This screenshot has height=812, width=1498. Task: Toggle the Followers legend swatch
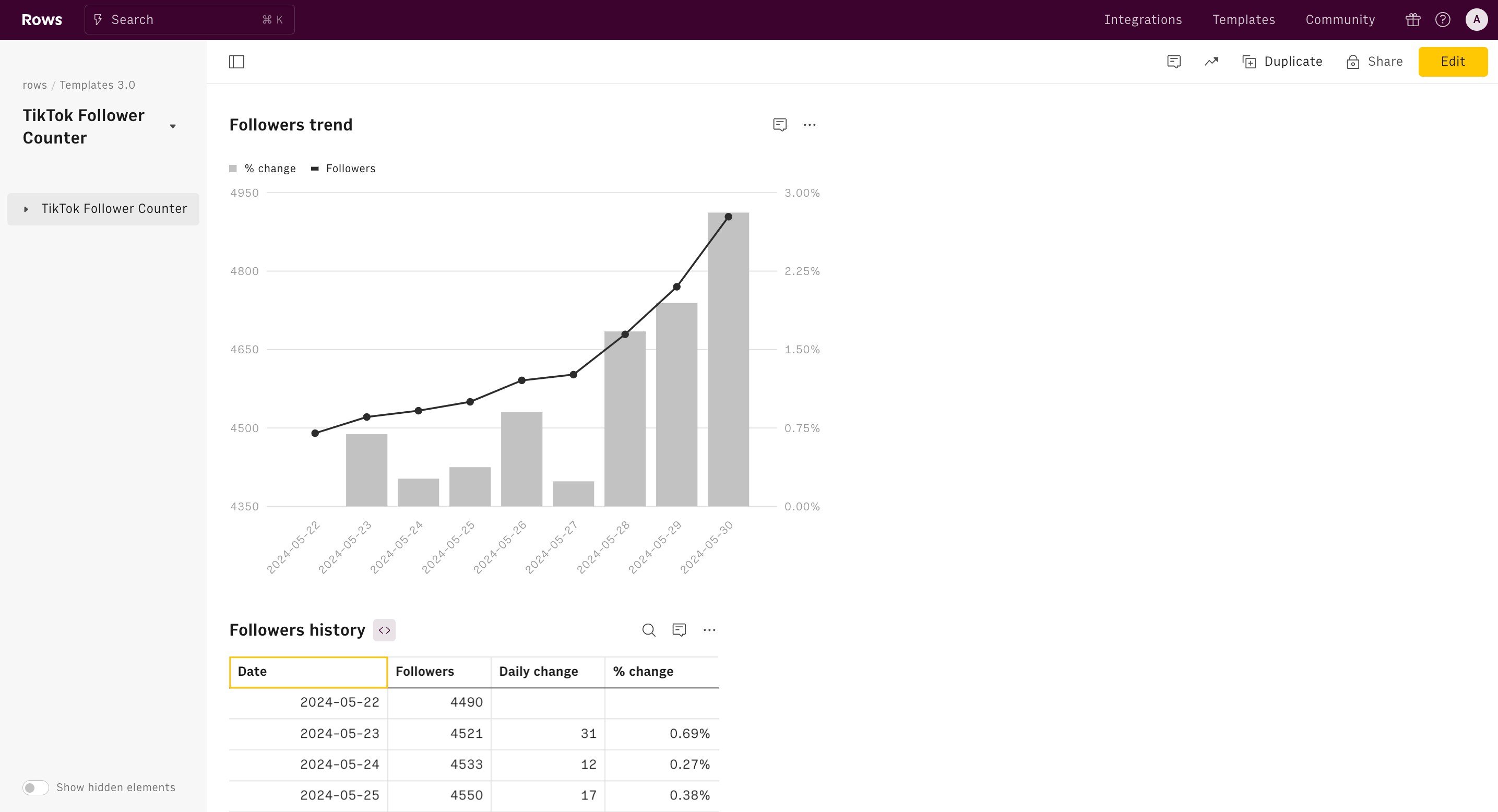[315, 169]
